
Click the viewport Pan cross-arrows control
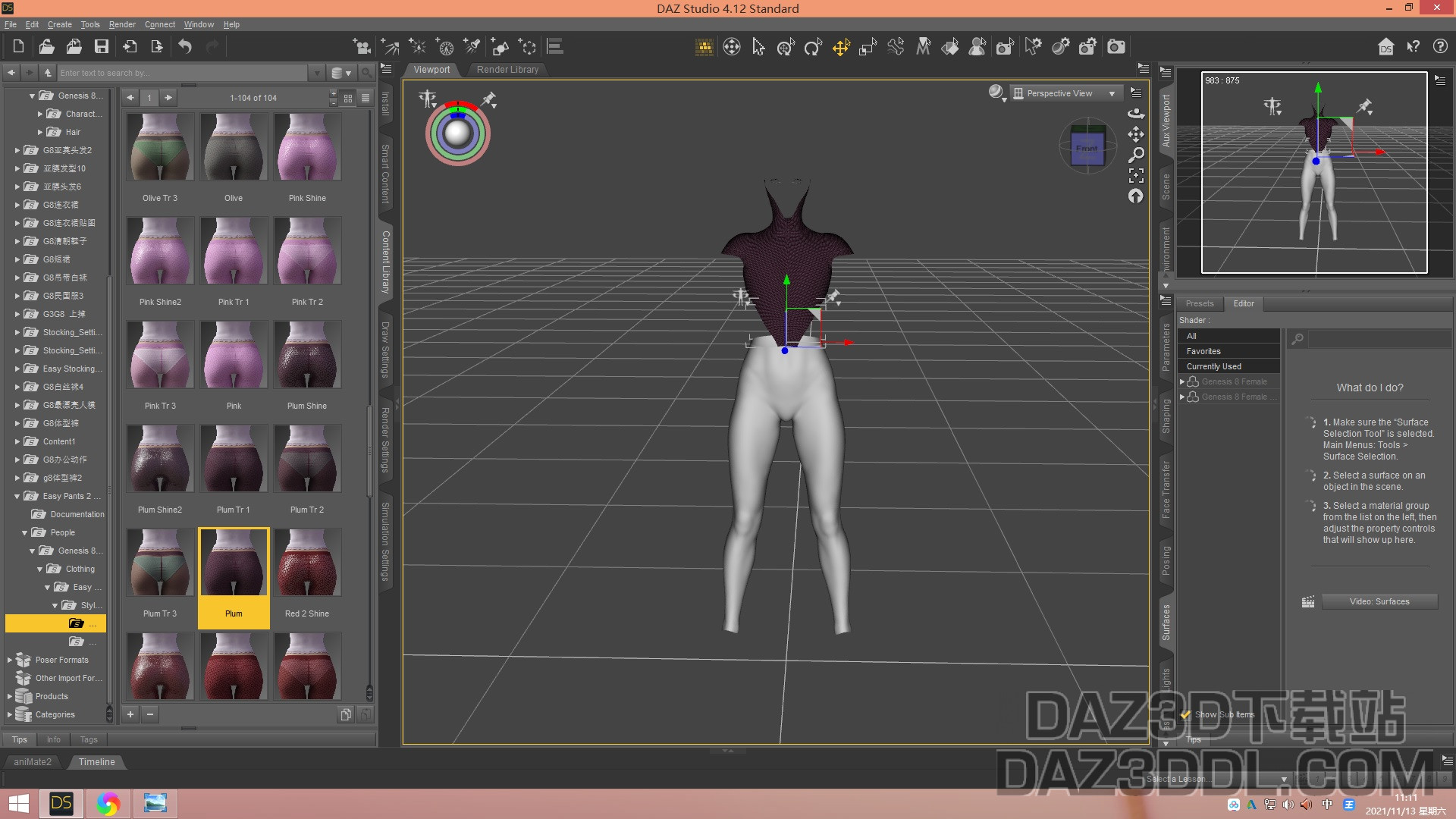click(1136, 134)
